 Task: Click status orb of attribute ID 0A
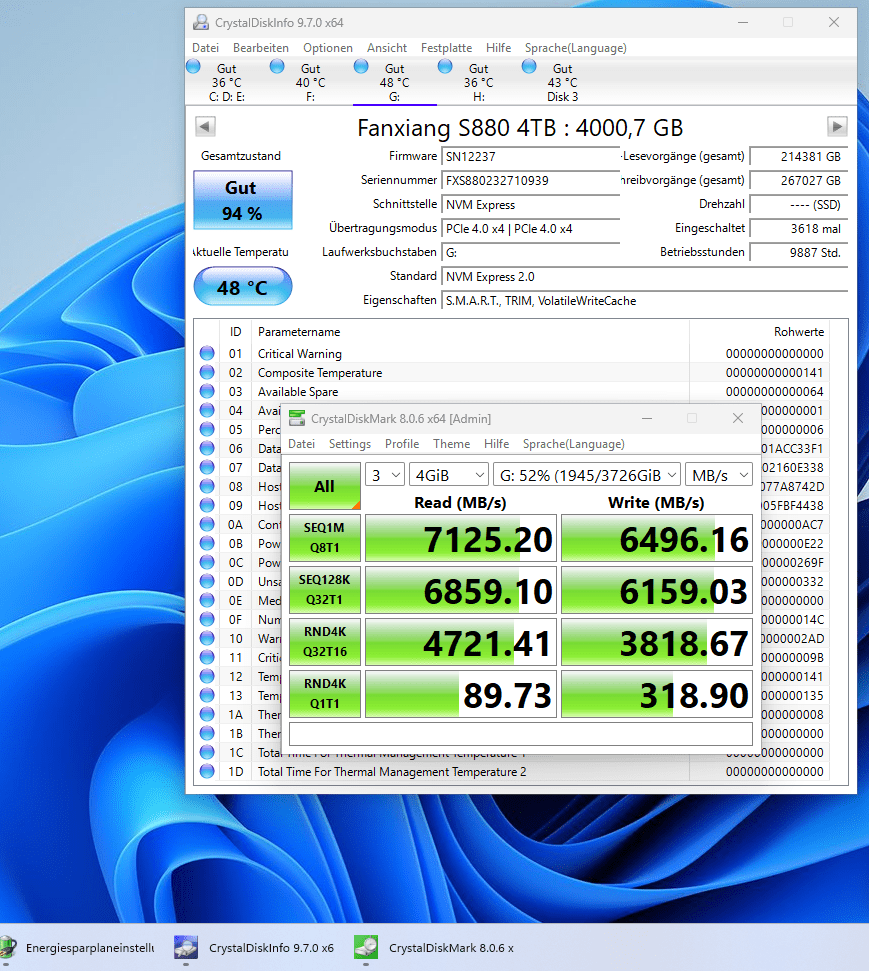pyautogui.click(x=207, y=524)
